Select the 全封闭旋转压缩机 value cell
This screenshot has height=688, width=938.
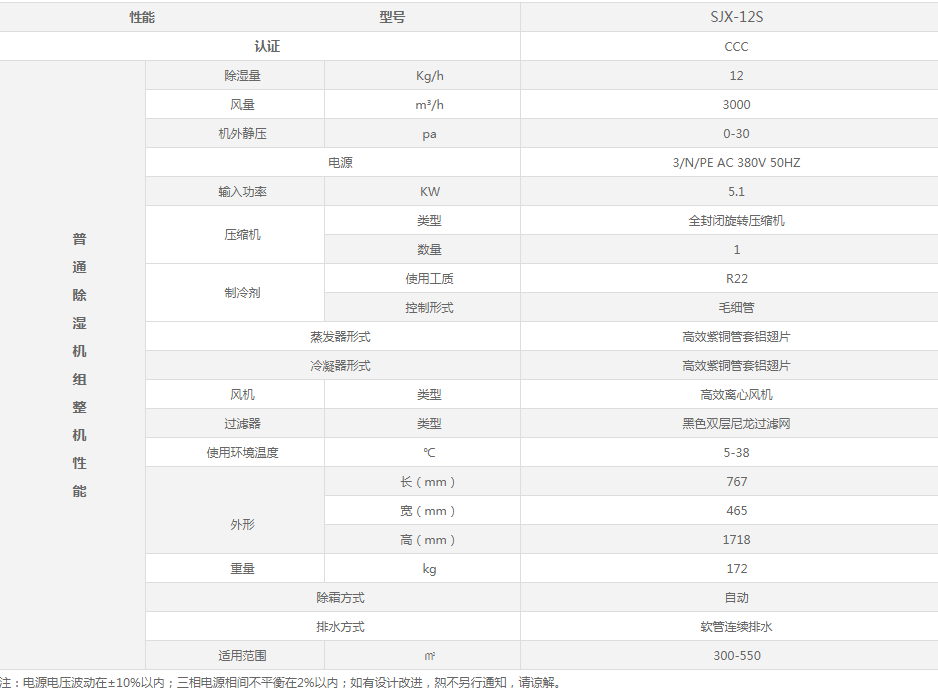[x=736, y=220]
